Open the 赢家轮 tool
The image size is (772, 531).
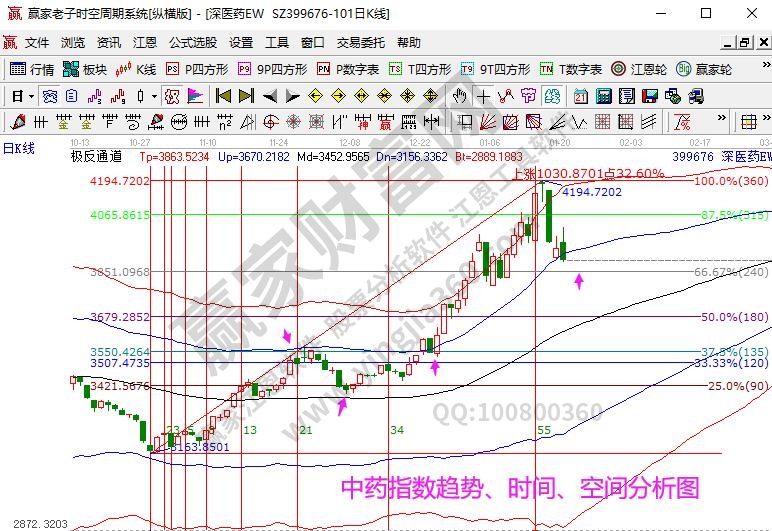[708, 70]
